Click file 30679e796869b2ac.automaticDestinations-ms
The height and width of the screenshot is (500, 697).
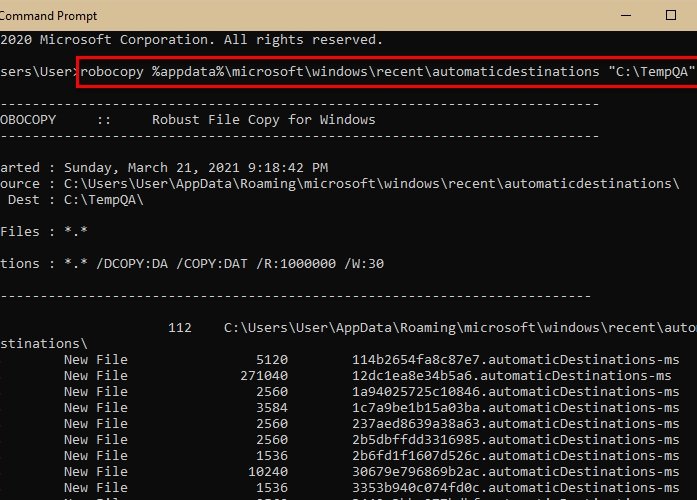[516, 472]
